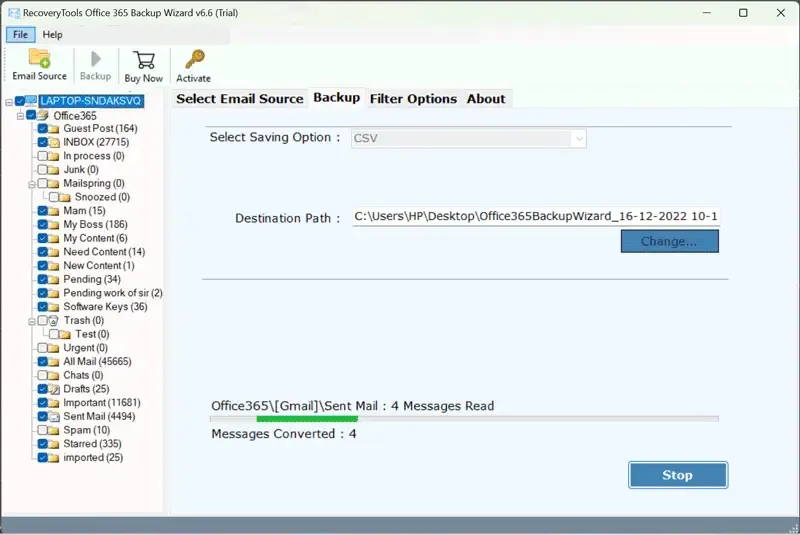Check the Snoozed (0) checkbox

[54, 197]
